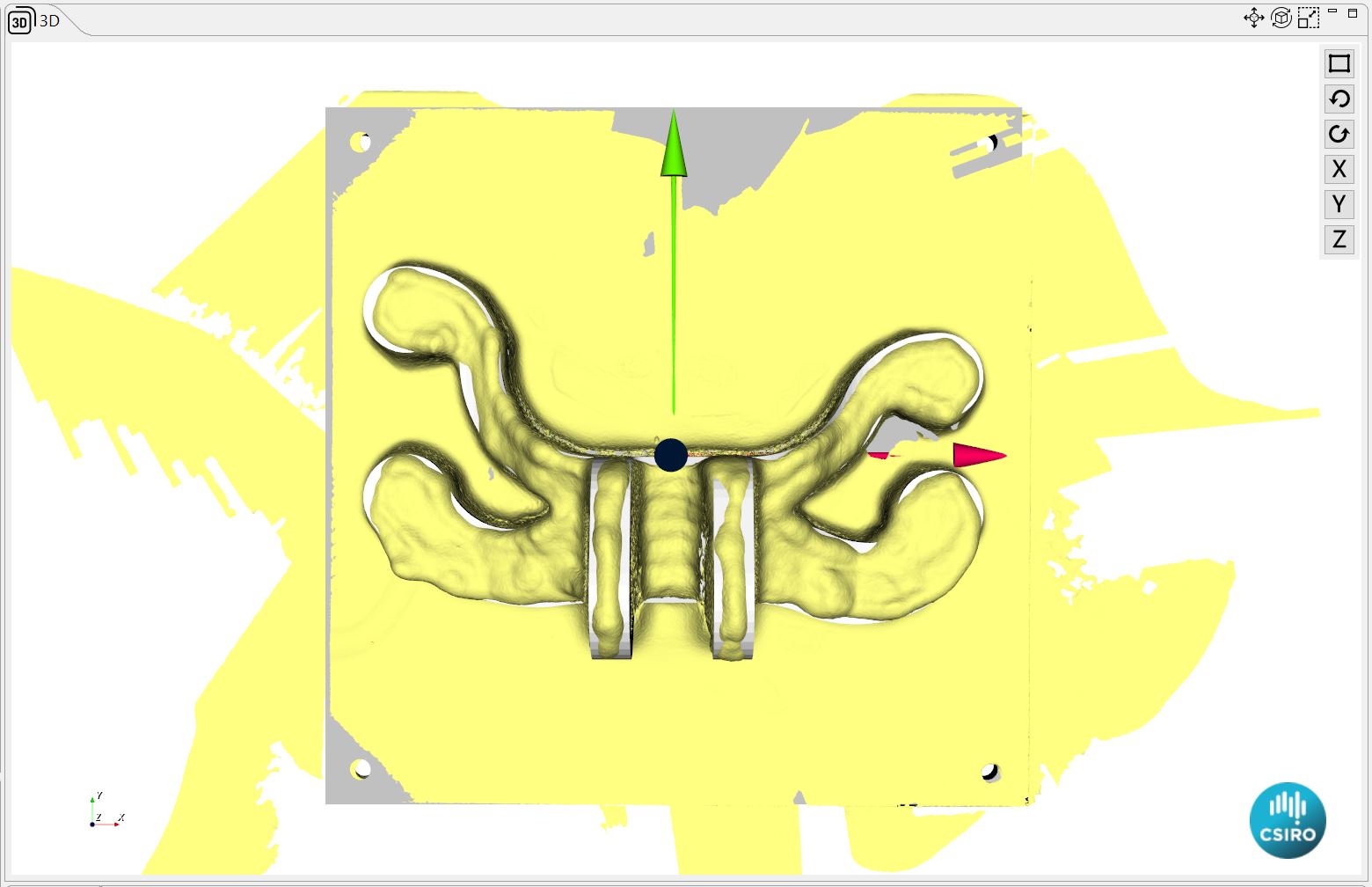Click the zoom-to-selection rectangle tool
Screen dimensions: 1372x887
tap(1310, 16)
